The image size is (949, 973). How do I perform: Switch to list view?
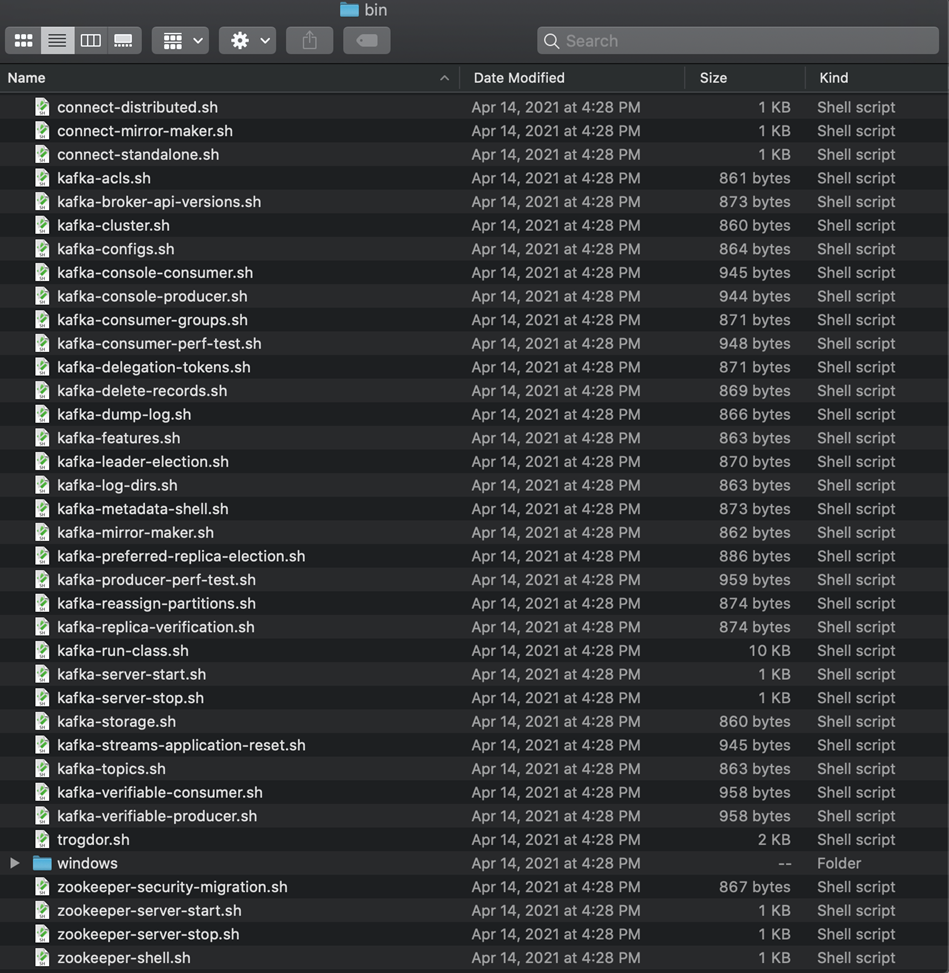pos(57,41)
